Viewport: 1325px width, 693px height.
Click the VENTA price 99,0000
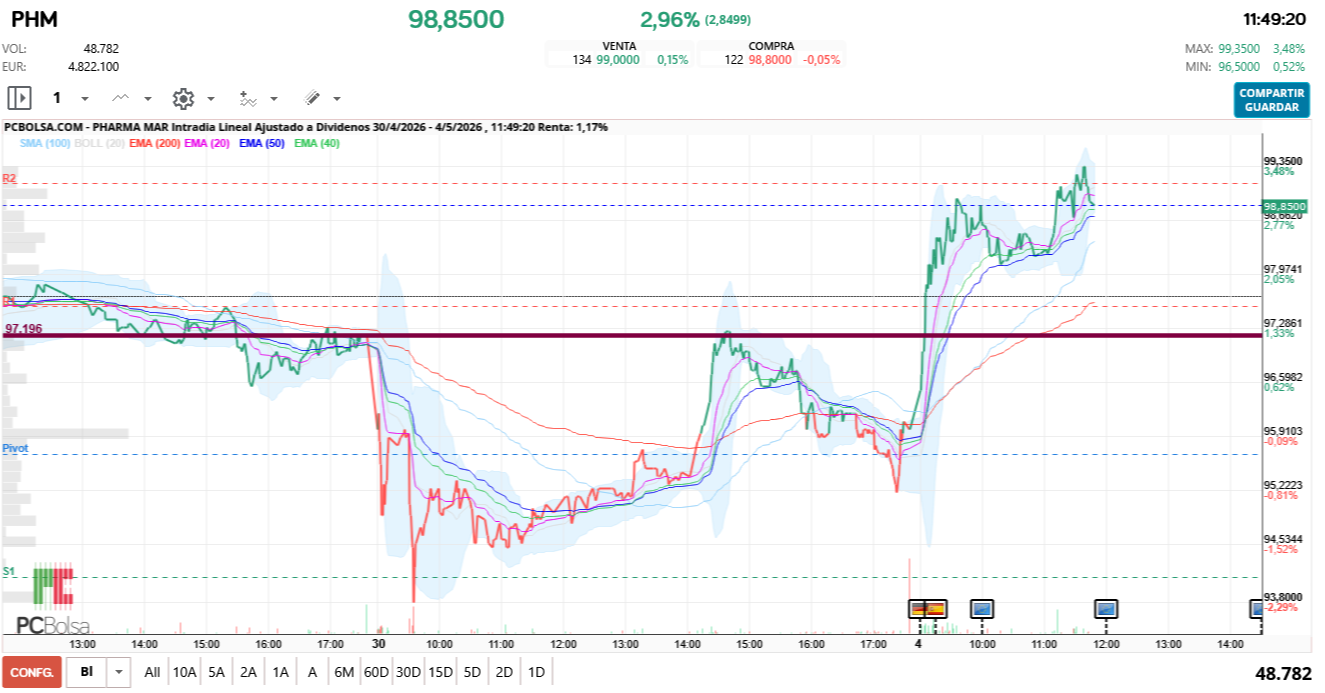618,60
